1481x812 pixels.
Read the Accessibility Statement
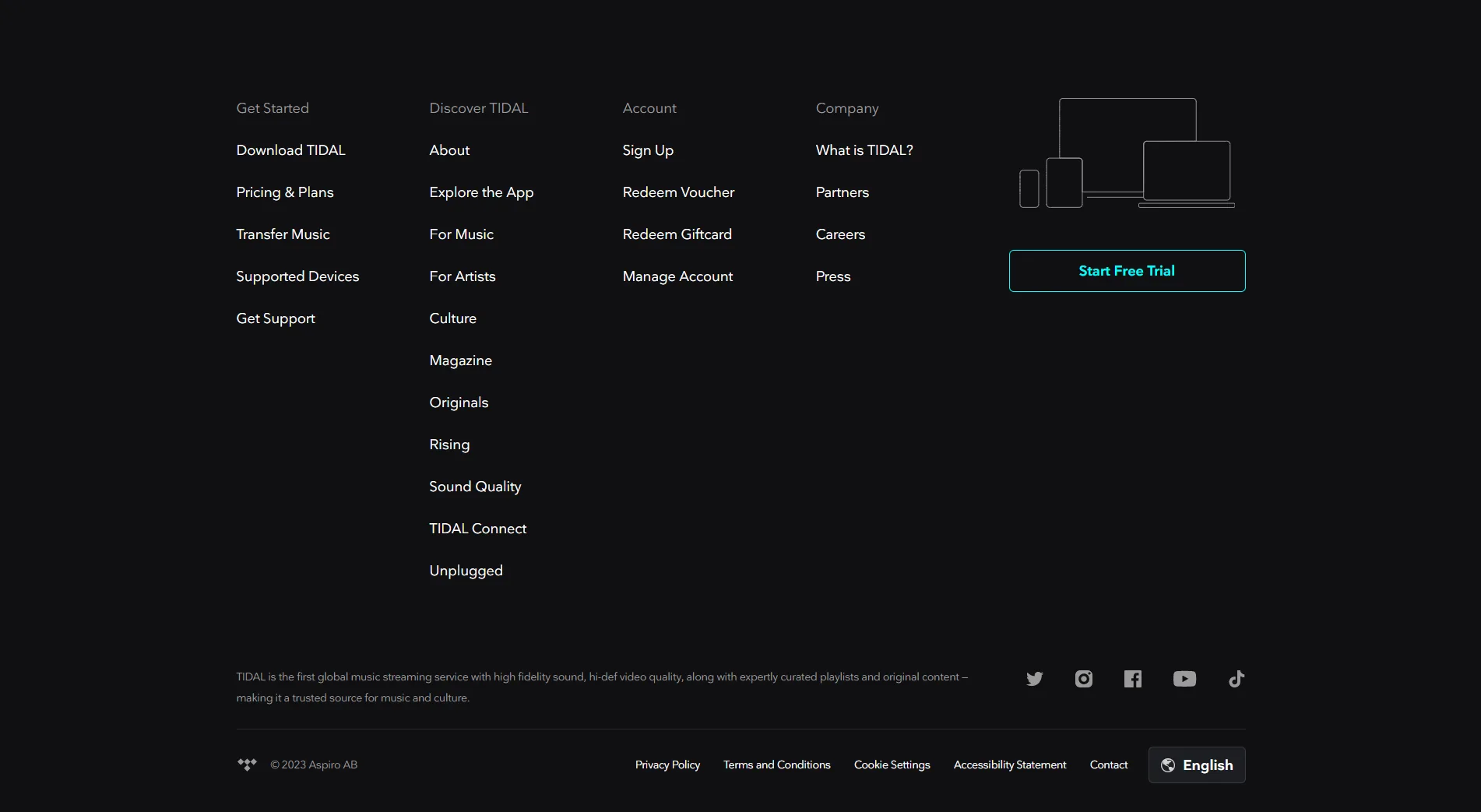[1010, 765]
